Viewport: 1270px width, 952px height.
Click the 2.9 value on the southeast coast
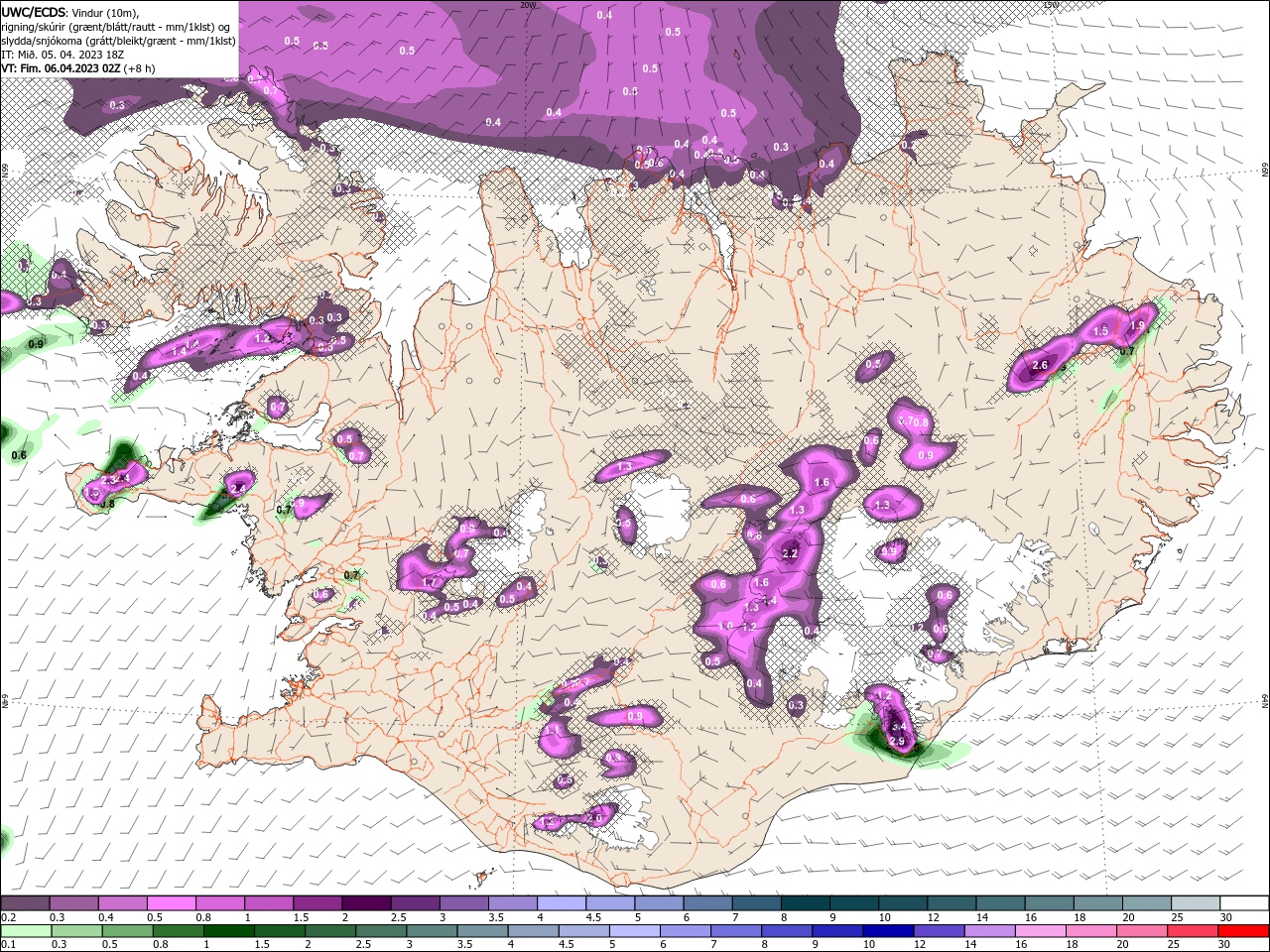pos(897,742)
